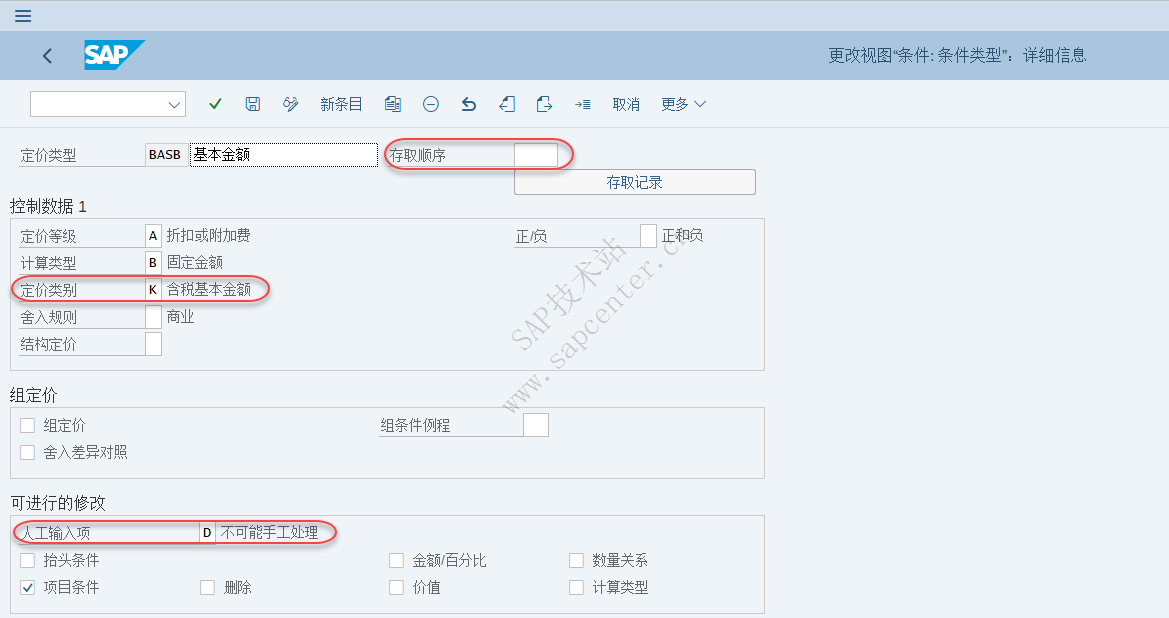The image size is (1169, 618).
Task: Toggle the 删除 checkbox
Action: [208, 587]
